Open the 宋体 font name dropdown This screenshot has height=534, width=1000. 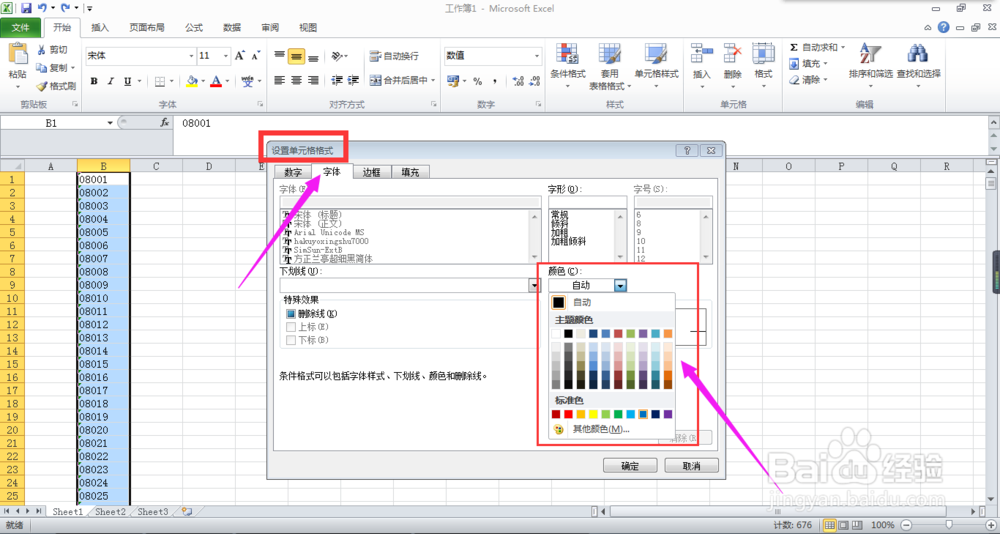(x=190, y=56)
